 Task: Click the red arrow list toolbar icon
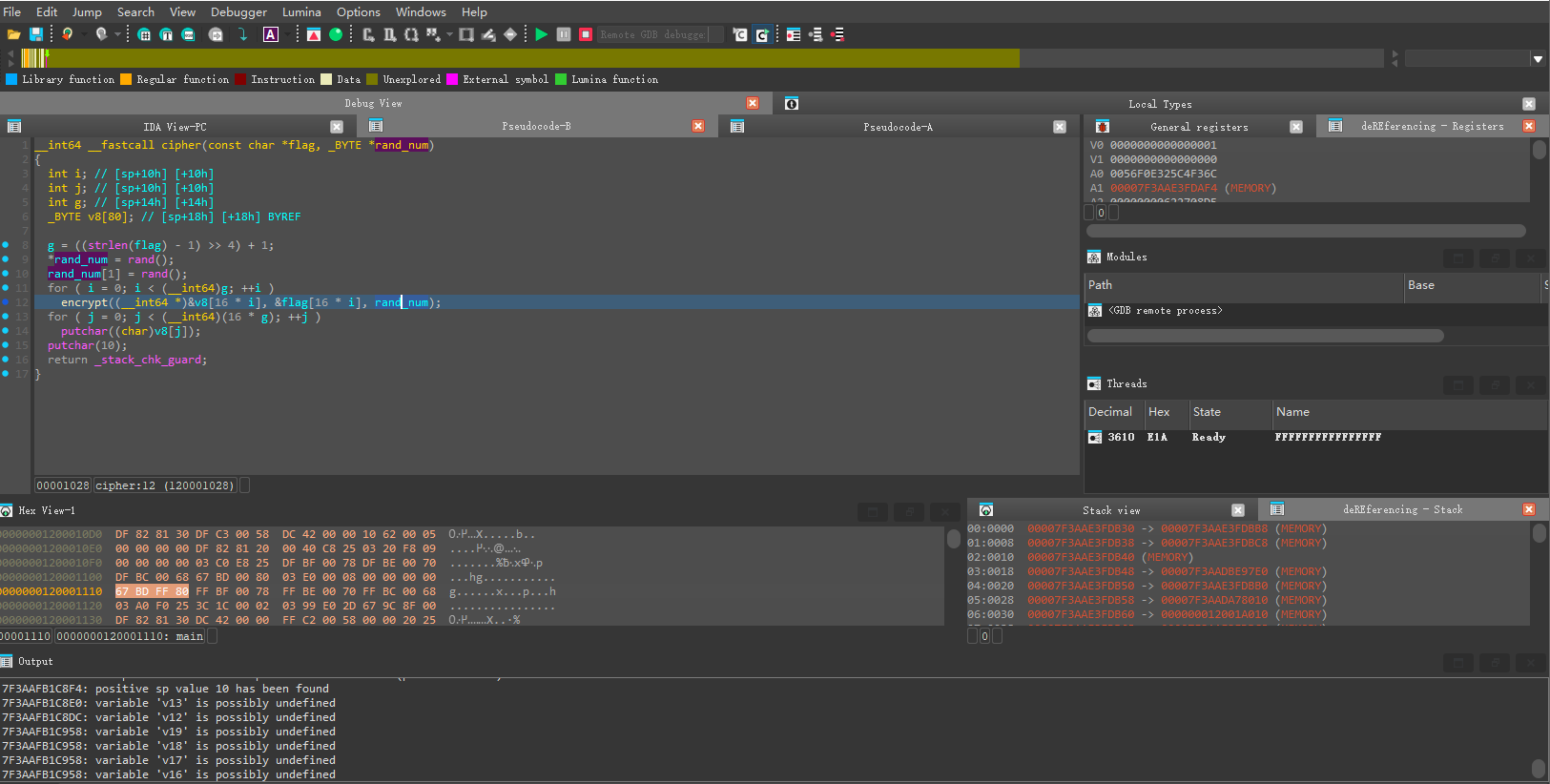pos(837,34)
